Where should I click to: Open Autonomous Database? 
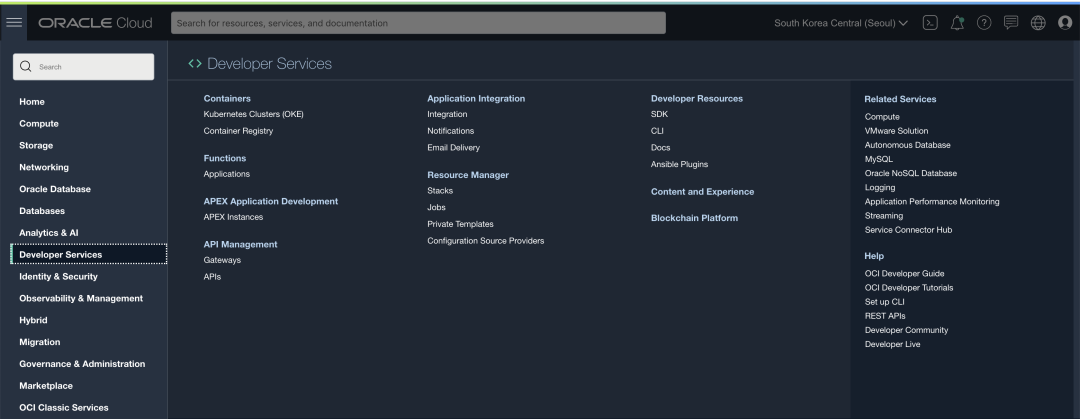click(907, 145)
